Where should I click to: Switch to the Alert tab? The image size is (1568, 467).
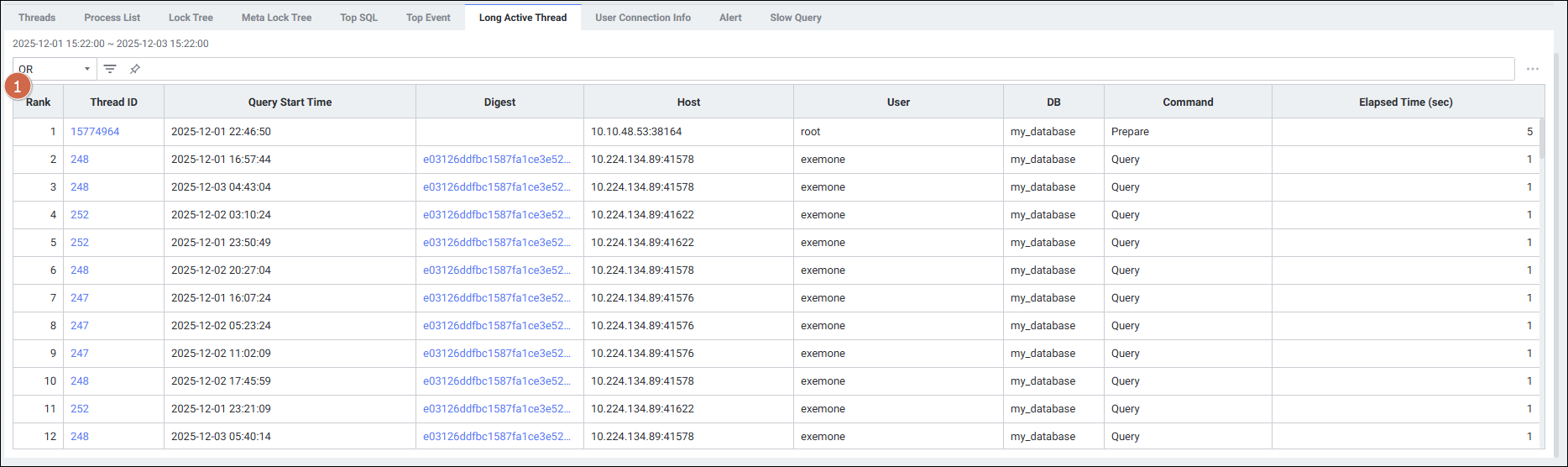[730, 18]
